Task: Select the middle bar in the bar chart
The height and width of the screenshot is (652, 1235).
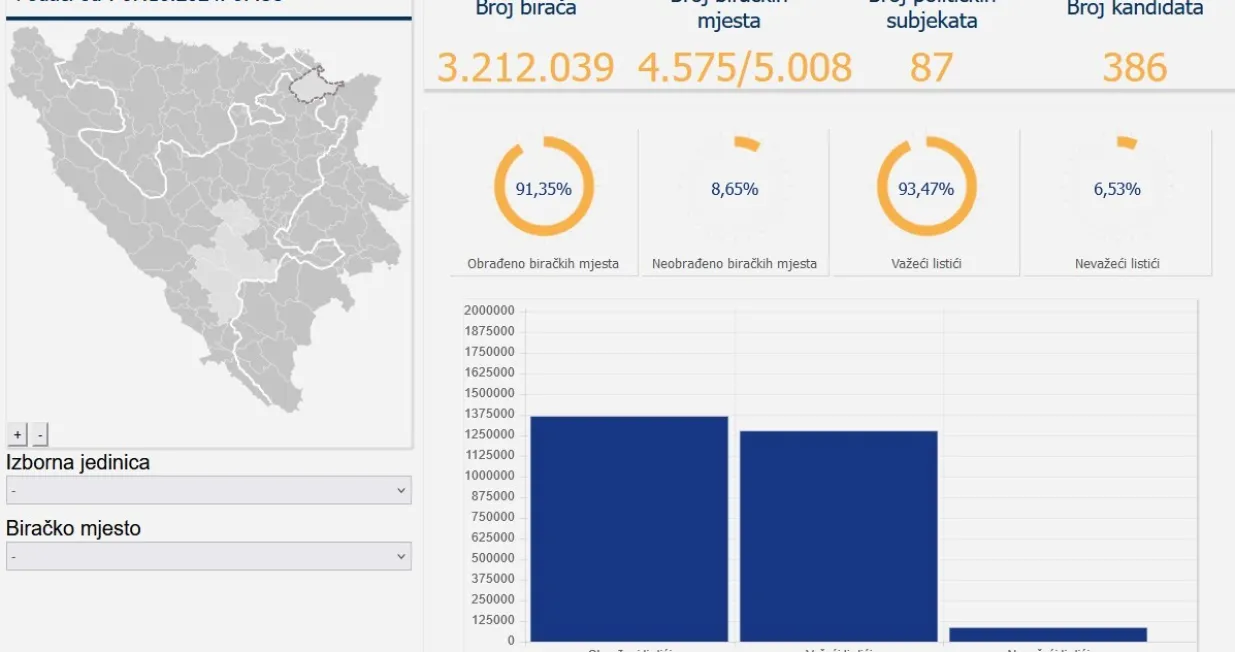Action: coord(838,535)
